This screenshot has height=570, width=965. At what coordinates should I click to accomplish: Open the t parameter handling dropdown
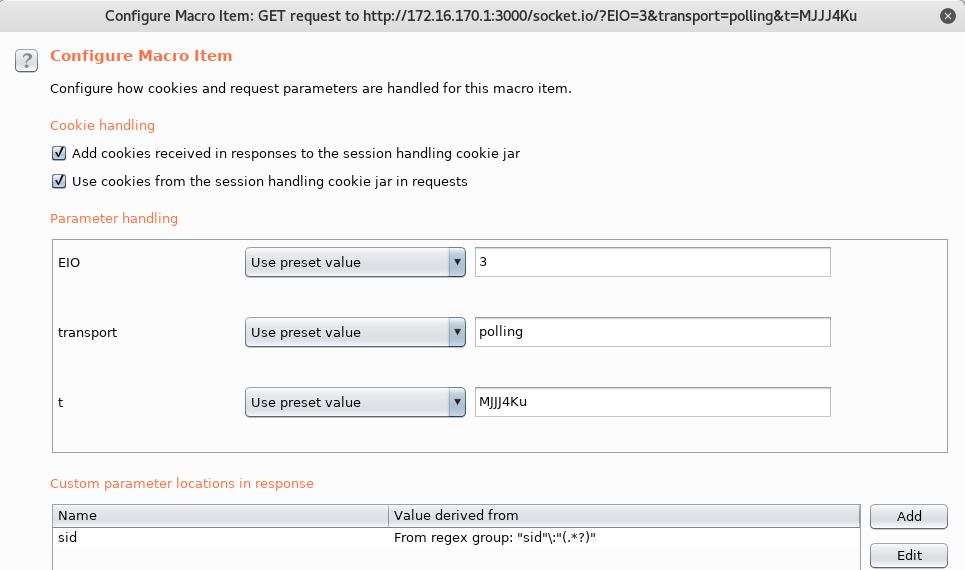pyautogui.click(x=355, y=403)
